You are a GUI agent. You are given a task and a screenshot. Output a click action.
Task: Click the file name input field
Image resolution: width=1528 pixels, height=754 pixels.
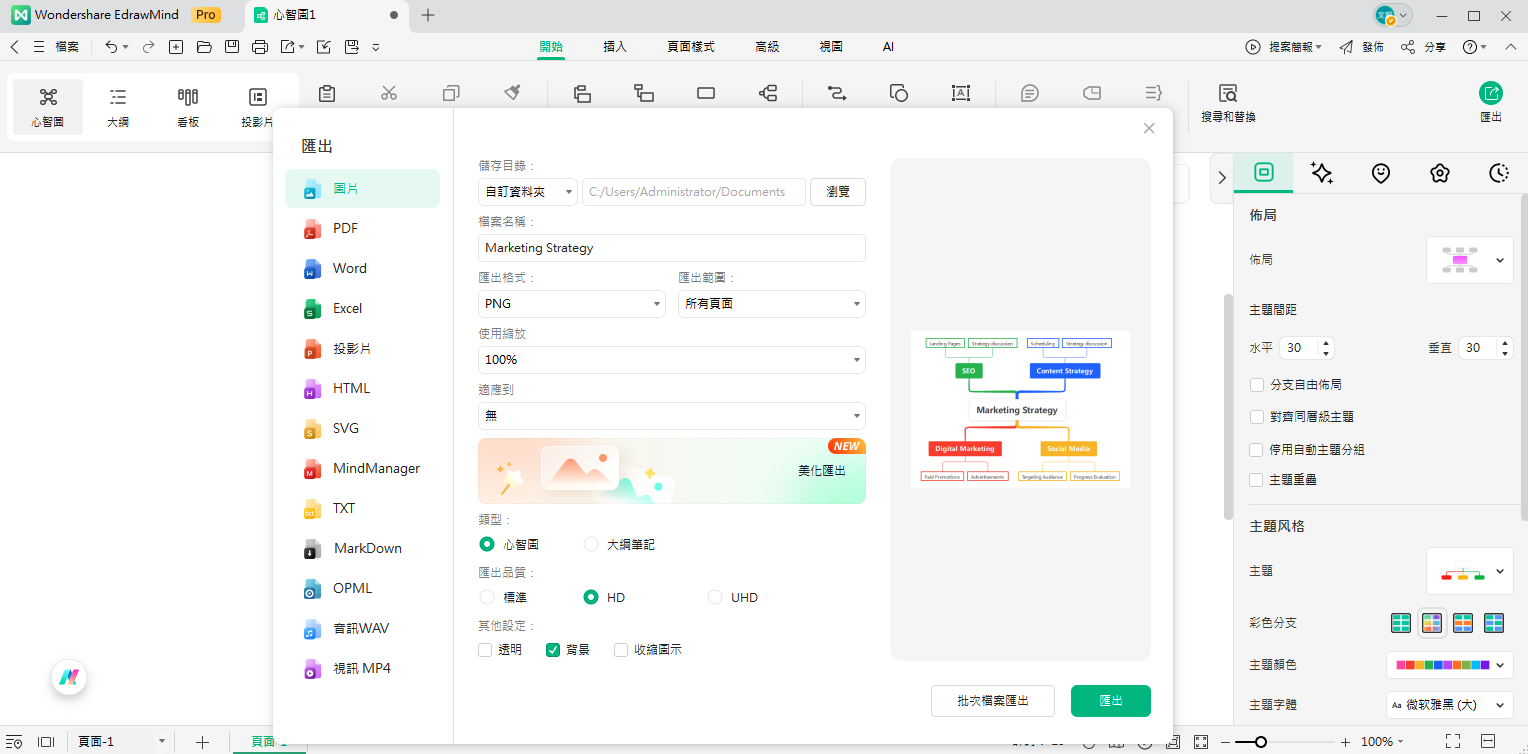671,248
